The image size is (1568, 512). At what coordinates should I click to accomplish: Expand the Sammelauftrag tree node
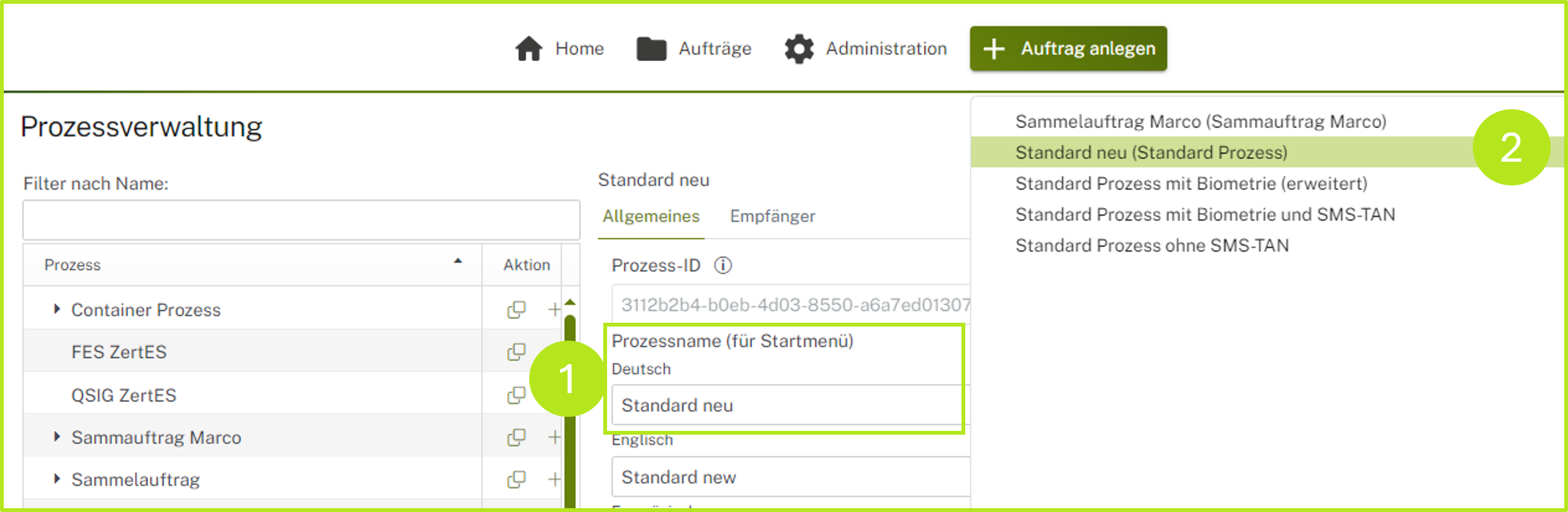(x=57, y=479)
